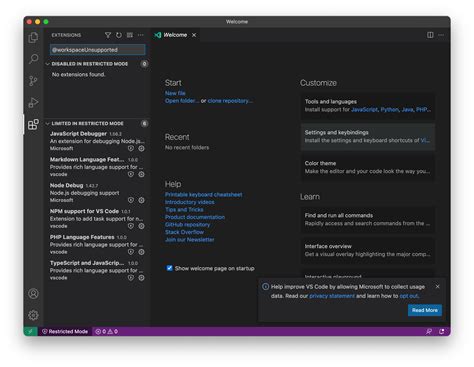Click the JavaScript language support link
Image resolution: width=474 pixels, height=367 pixels.
click(365, 109)
